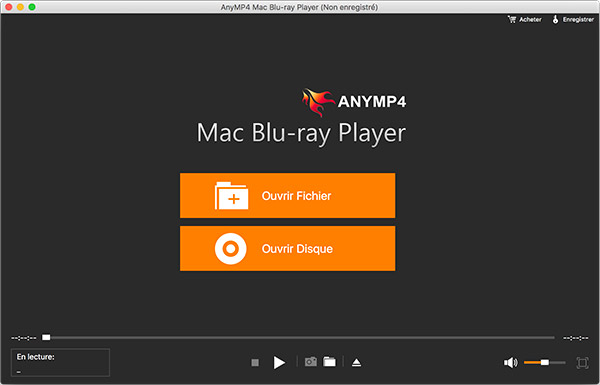Eject the disc with the eject icon

tap(356, 362)
